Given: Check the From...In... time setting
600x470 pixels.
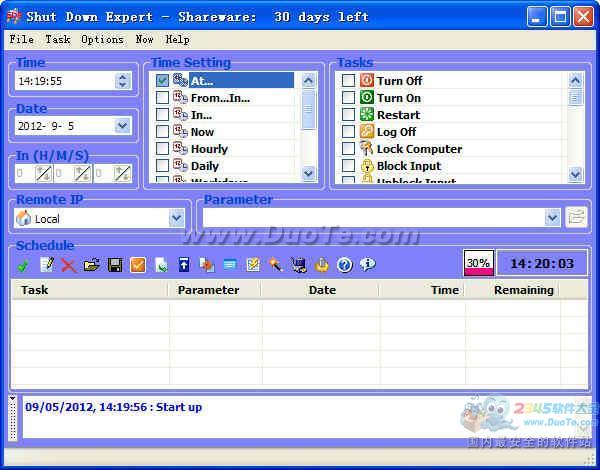Looking at the screenshot, I should click(x=162, y=98).
